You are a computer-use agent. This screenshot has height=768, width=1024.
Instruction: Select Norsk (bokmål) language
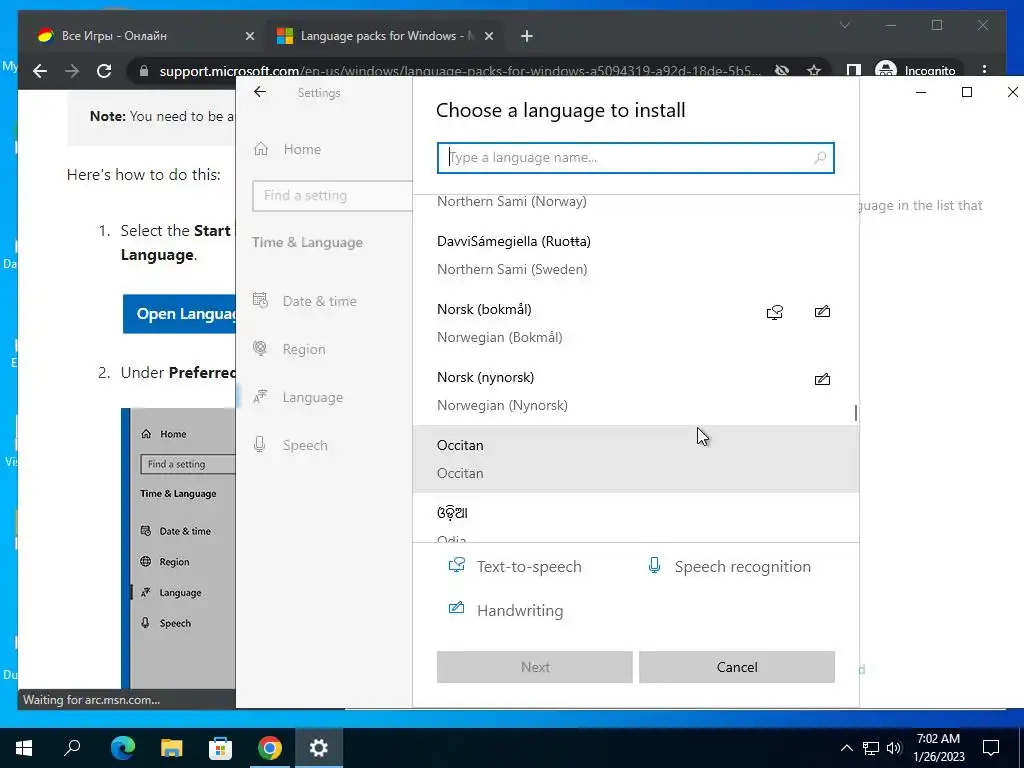click(635, 323)
